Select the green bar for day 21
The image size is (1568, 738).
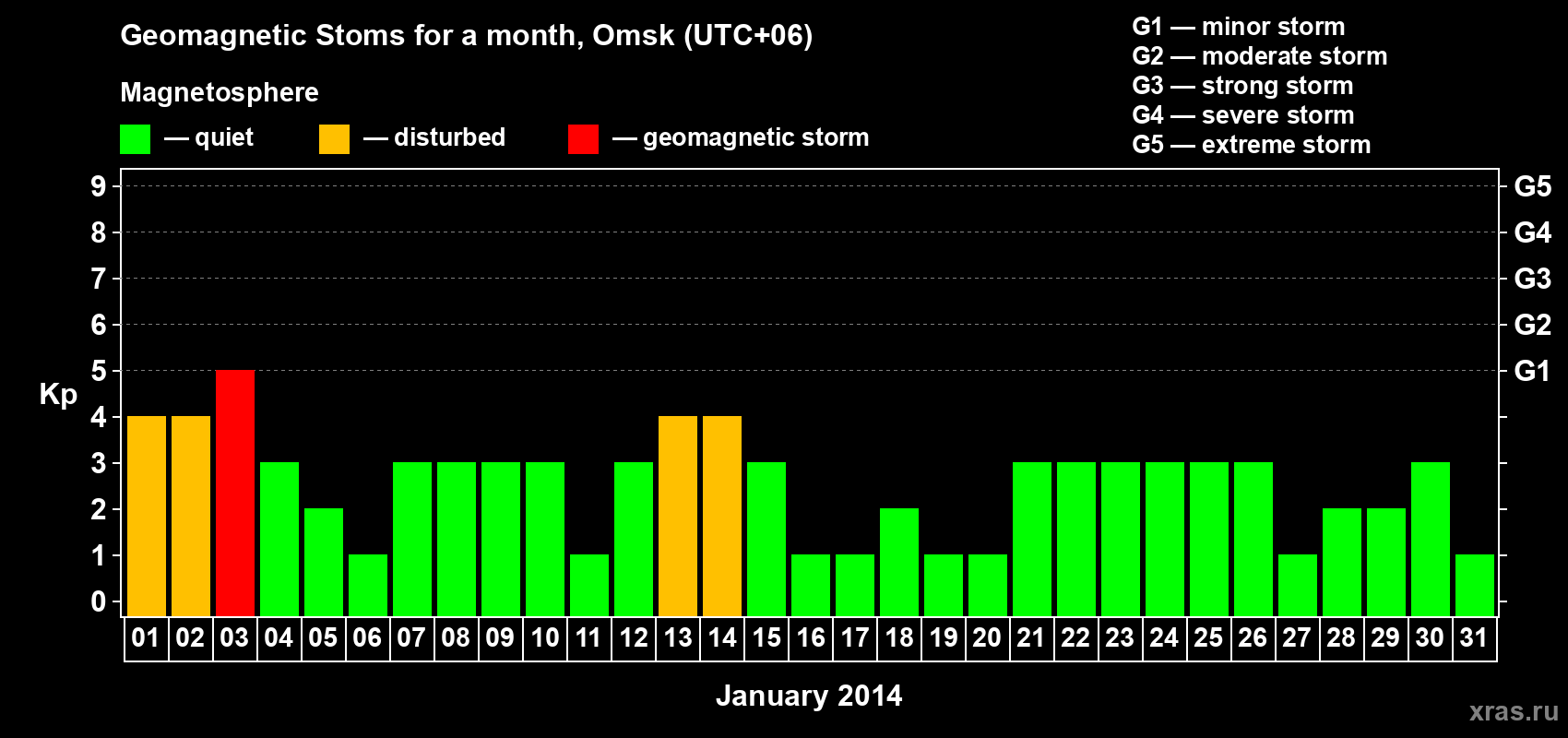[x=1032, y=540]
